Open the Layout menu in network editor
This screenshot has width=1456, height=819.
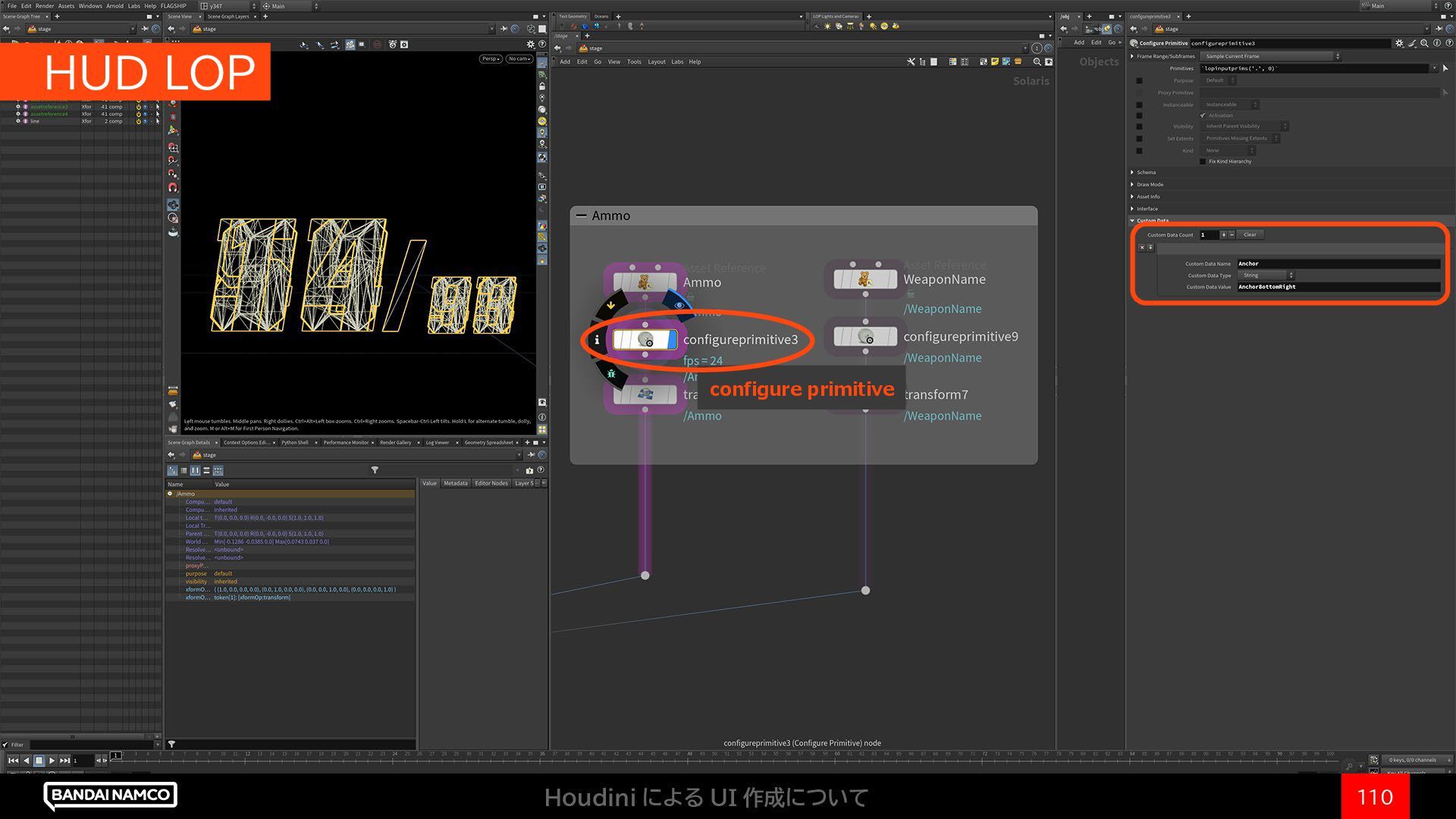(x=656, y=61)
